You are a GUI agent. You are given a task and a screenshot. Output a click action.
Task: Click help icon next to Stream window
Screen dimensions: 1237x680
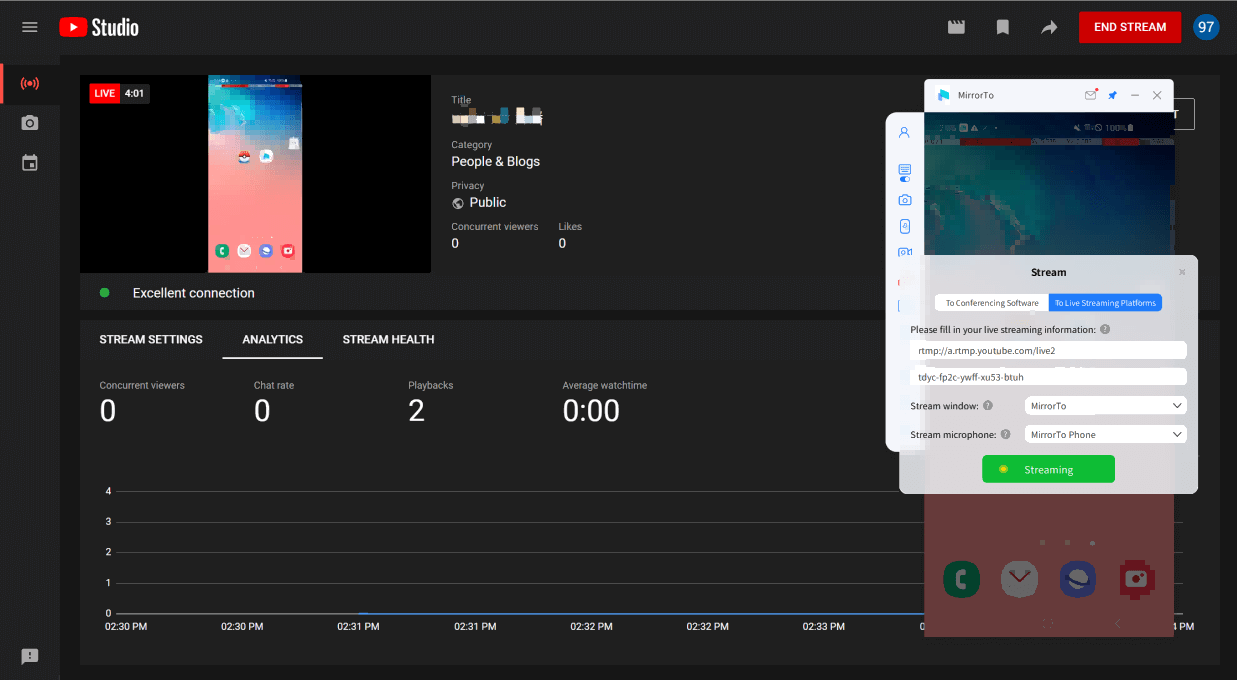(x=988, y=406)
